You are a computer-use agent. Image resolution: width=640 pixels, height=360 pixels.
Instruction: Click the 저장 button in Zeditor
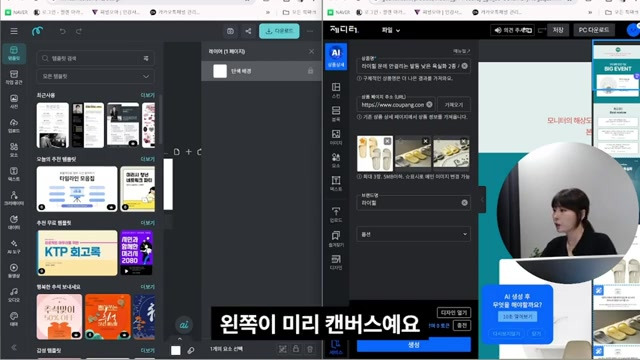(x=558, y=30)
